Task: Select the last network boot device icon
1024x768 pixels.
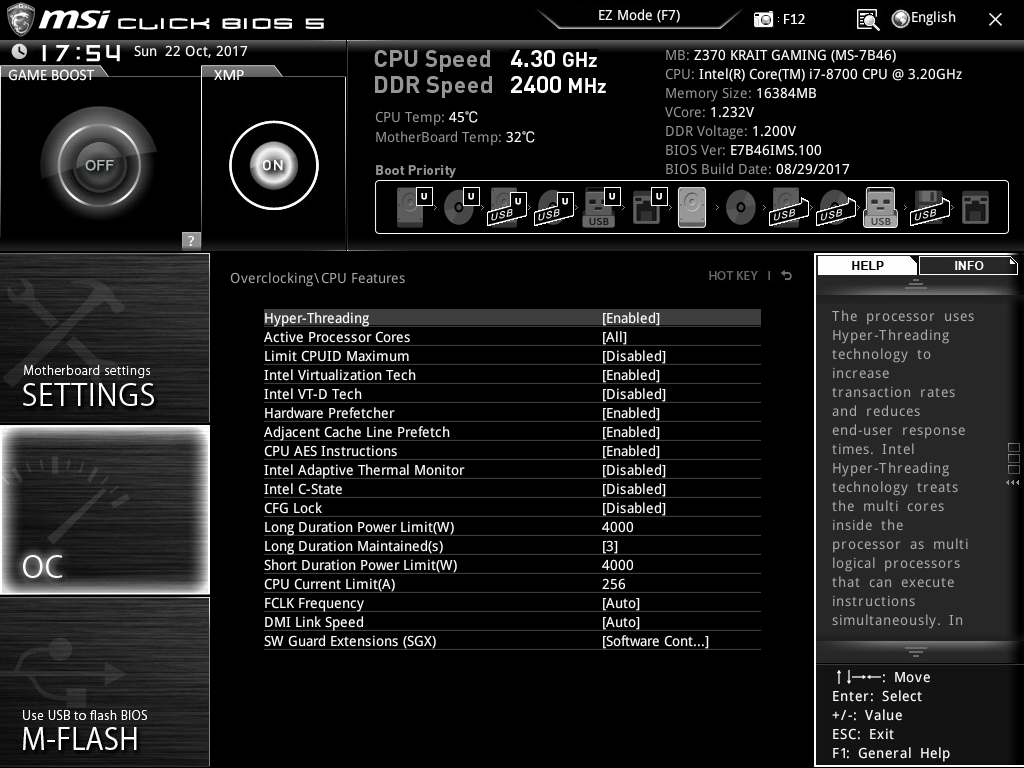Action: coord(974,208)
